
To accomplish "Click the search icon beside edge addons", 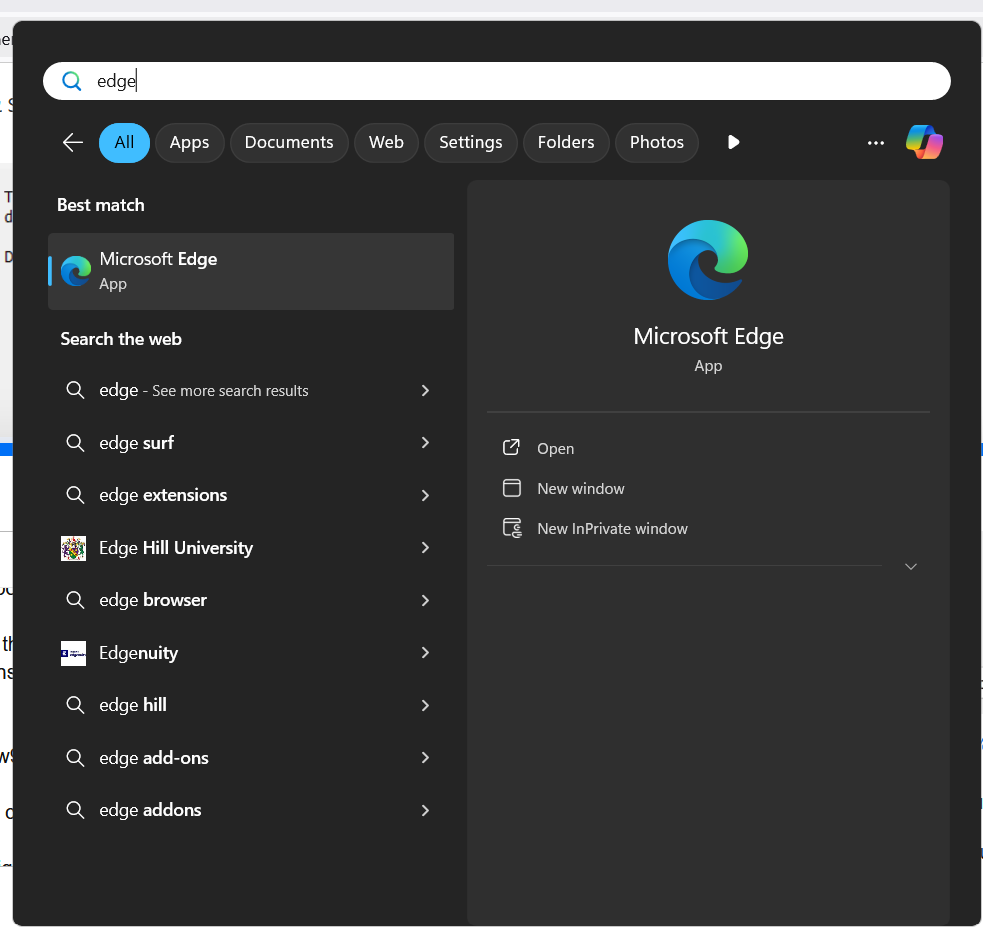I will pyautogui.click(x=75, y=810).
